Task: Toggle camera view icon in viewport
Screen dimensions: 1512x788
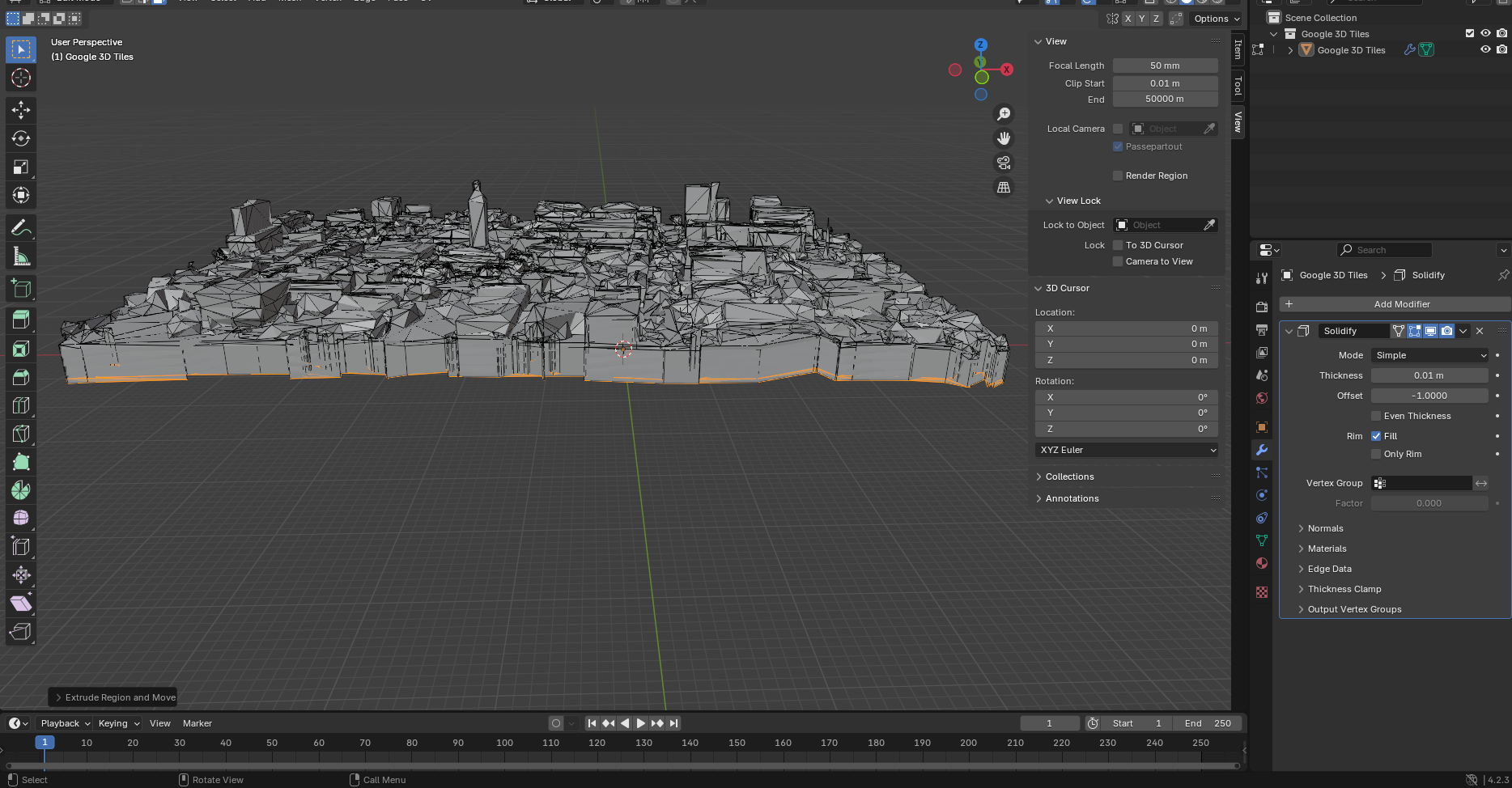Action: pyautogui.click(x=1004, y=163)
